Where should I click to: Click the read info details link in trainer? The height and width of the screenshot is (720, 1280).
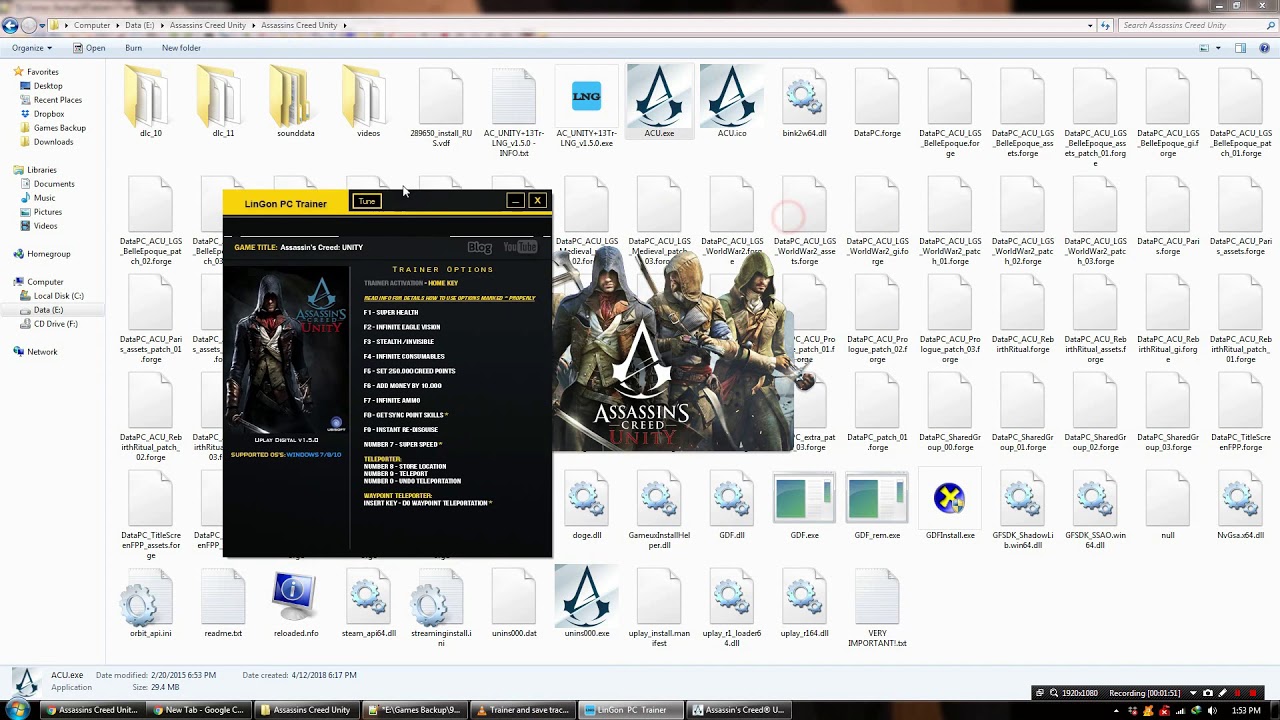click(449, 298)
